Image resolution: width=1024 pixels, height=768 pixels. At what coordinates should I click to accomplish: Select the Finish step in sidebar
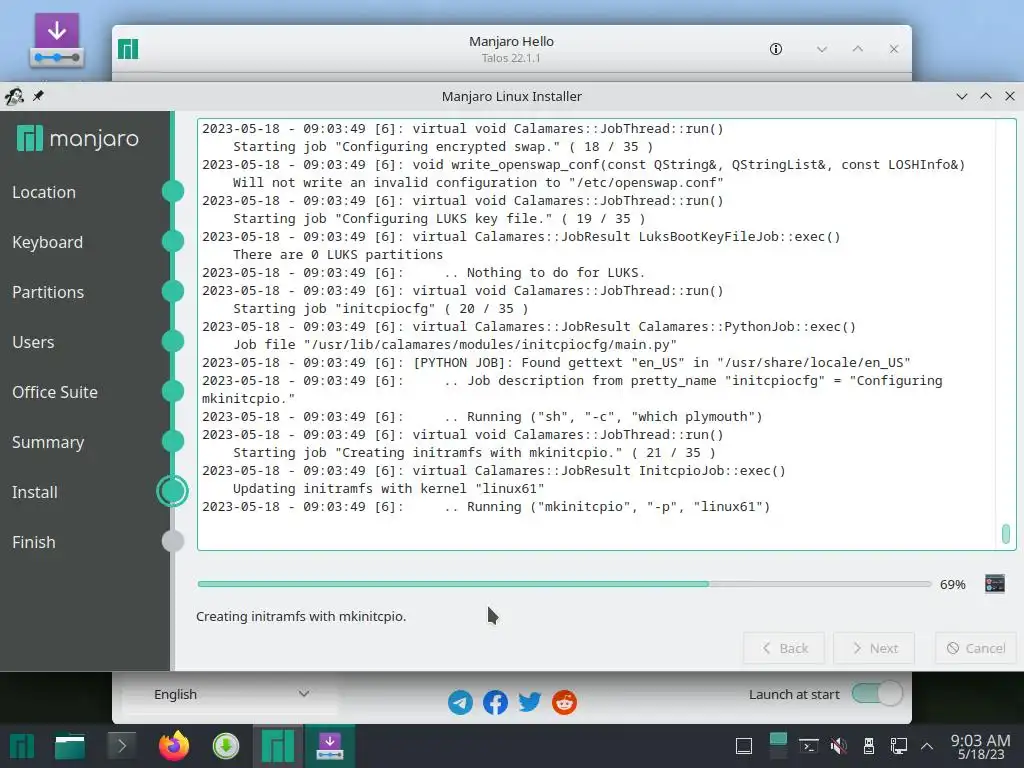click(x=33, y=542)
